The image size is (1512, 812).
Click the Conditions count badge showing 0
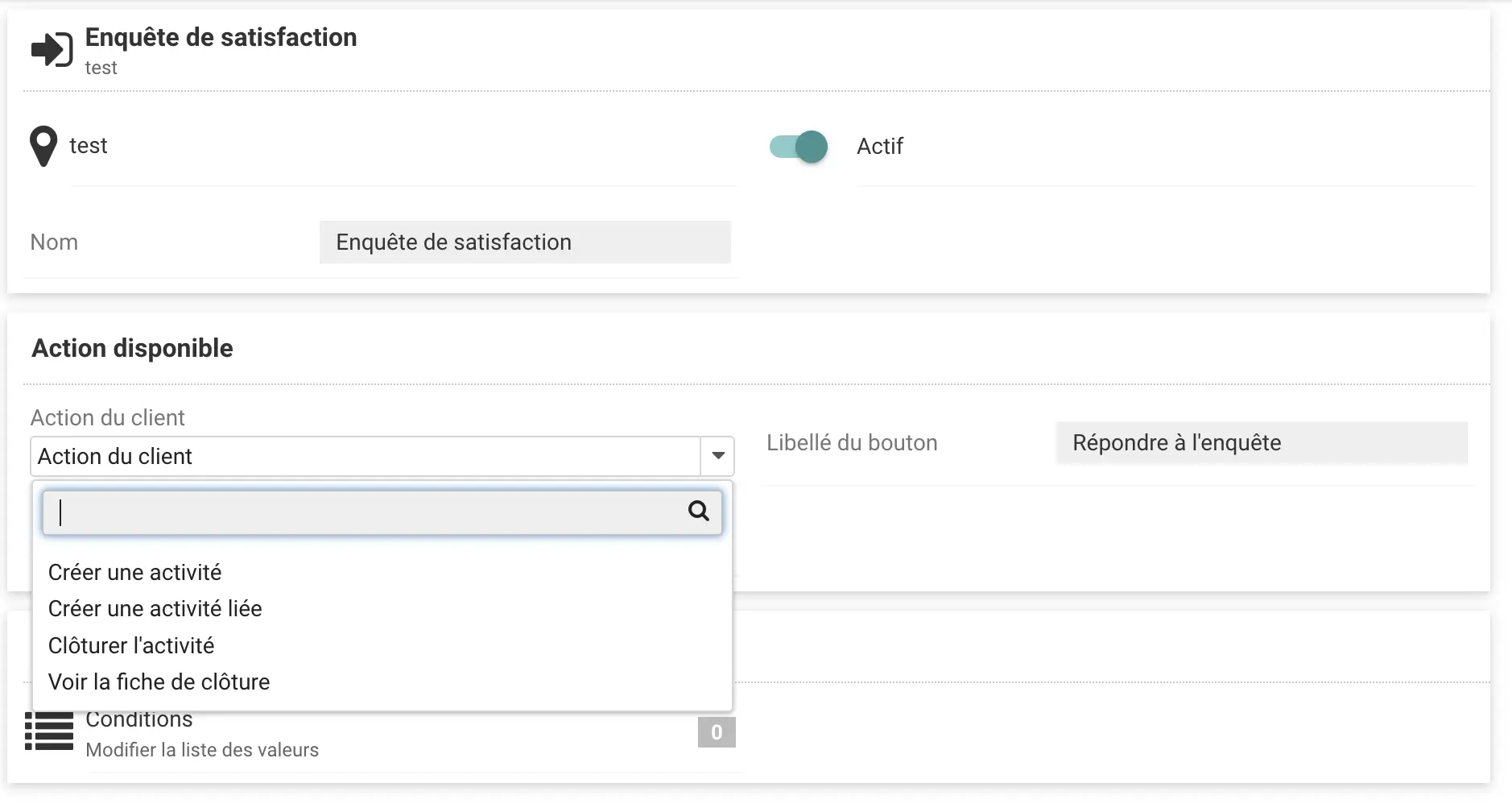pyautogui.click(x=716, y=732)
